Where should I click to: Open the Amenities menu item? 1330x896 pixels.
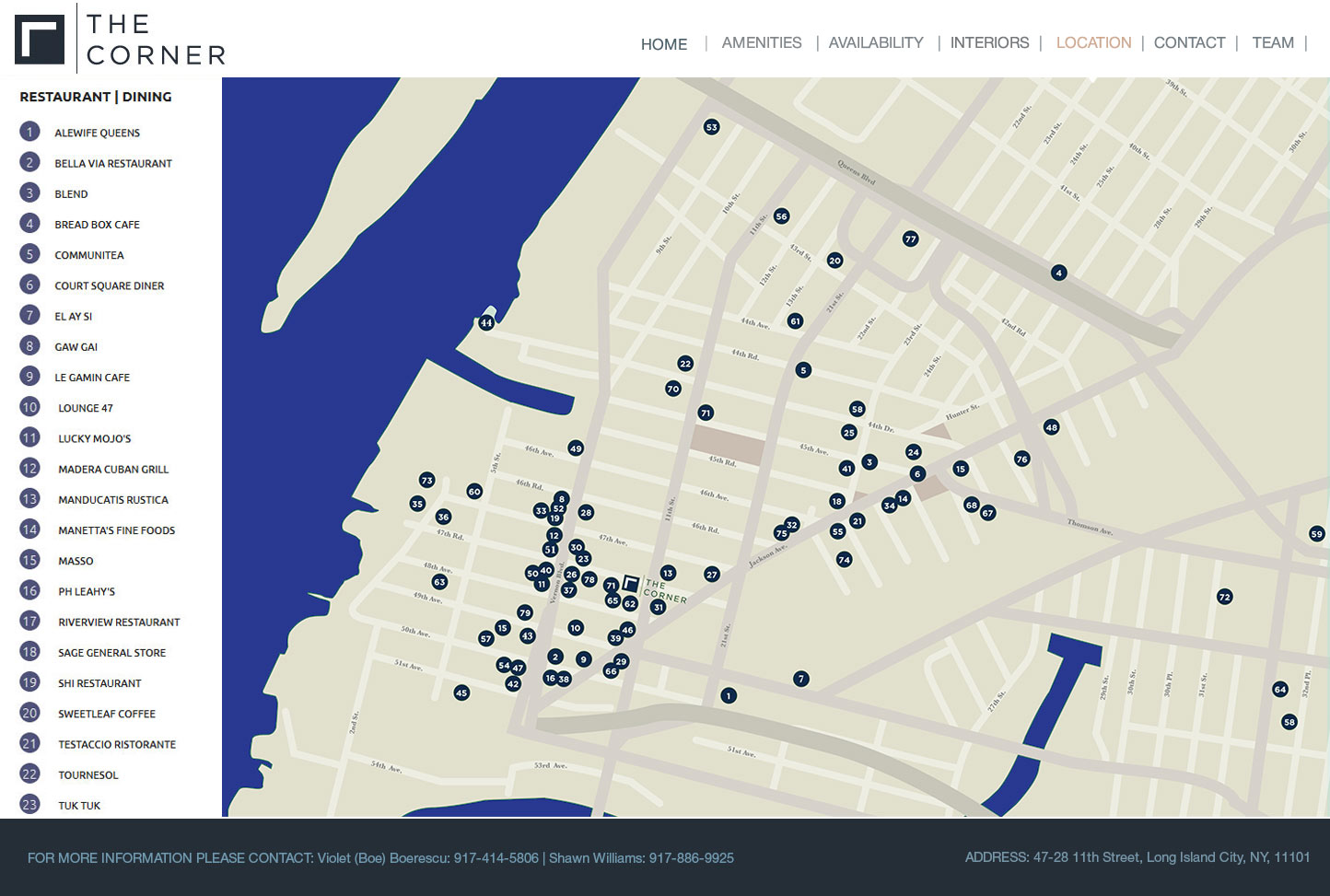point(762,42)
